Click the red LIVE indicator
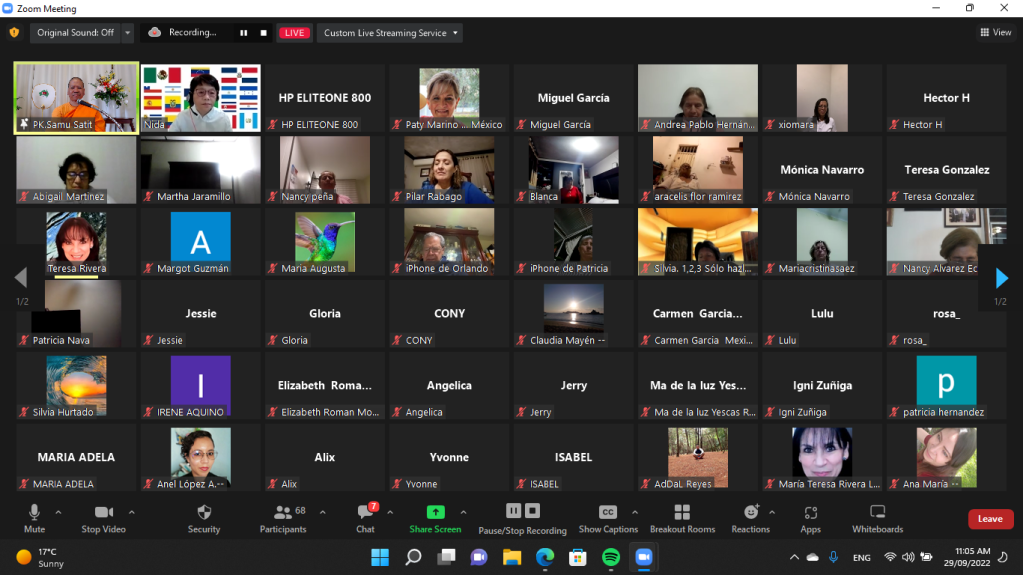Screen dimensions: 1023x575 click(x=294, y=33)
